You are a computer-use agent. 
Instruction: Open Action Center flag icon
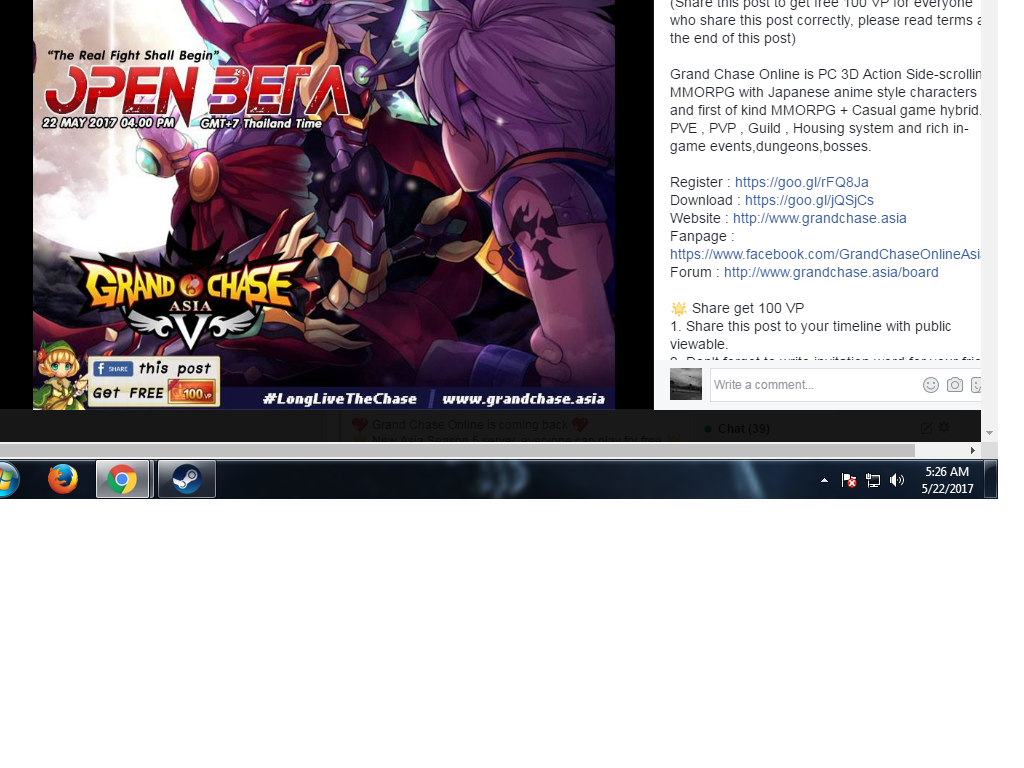click(x=849, y=481)
